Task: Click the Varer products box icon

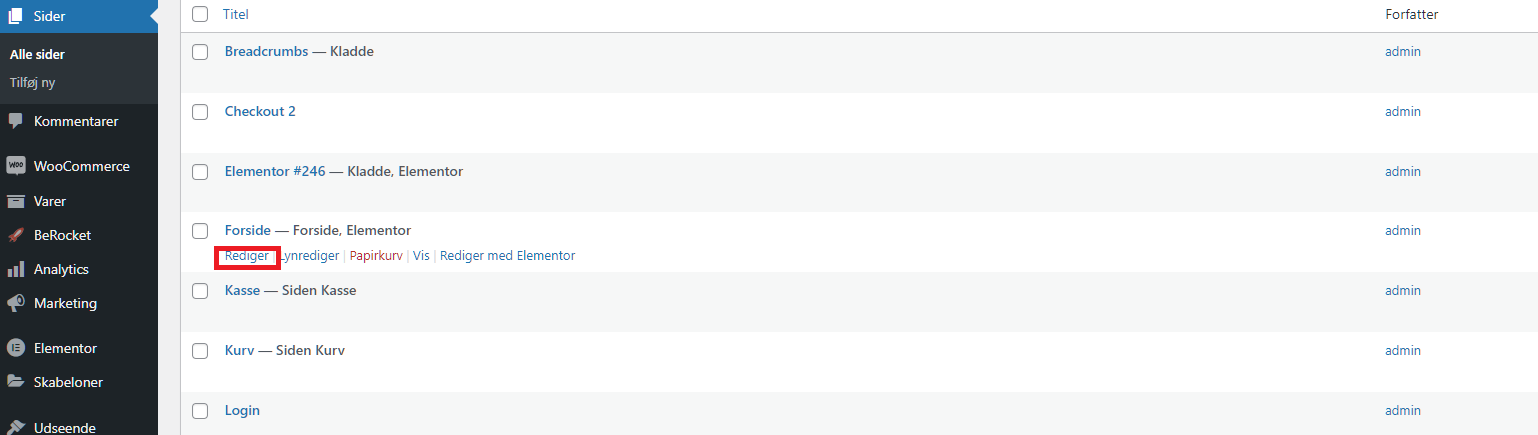Action: coord(16,201)
